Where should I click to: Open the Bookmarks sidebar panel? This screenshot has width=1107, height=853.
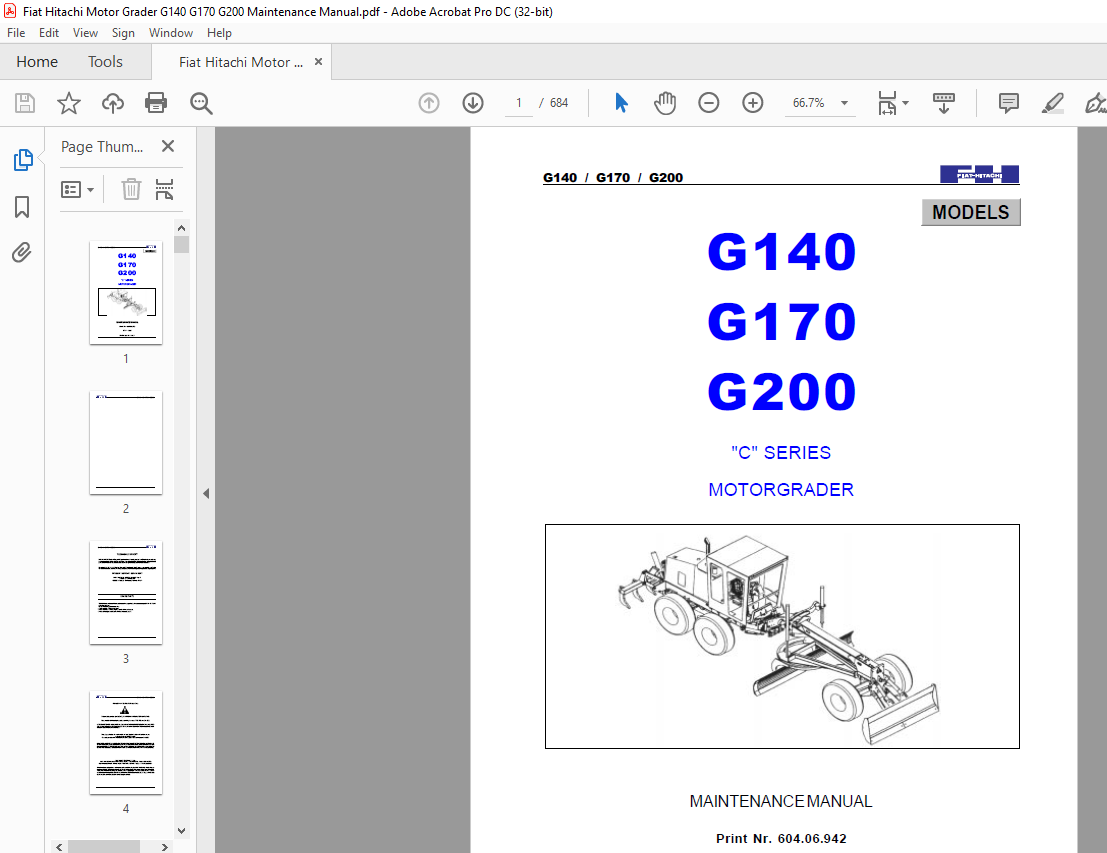click(x=22, y=207)
